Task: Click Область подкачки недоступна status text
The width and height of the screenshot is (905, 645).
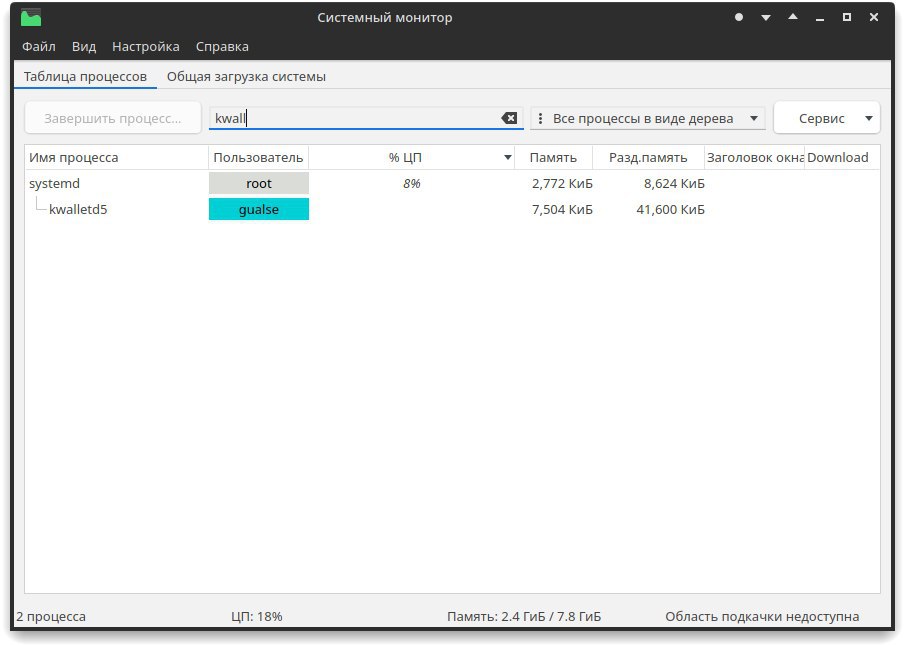Action: pos(762,616)
